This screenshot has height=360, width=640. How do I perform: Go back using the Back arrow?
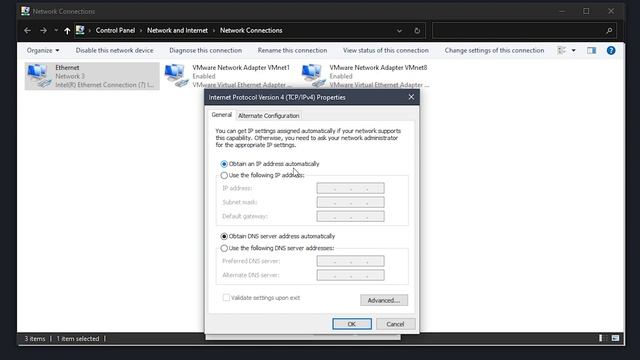(27, 31)
